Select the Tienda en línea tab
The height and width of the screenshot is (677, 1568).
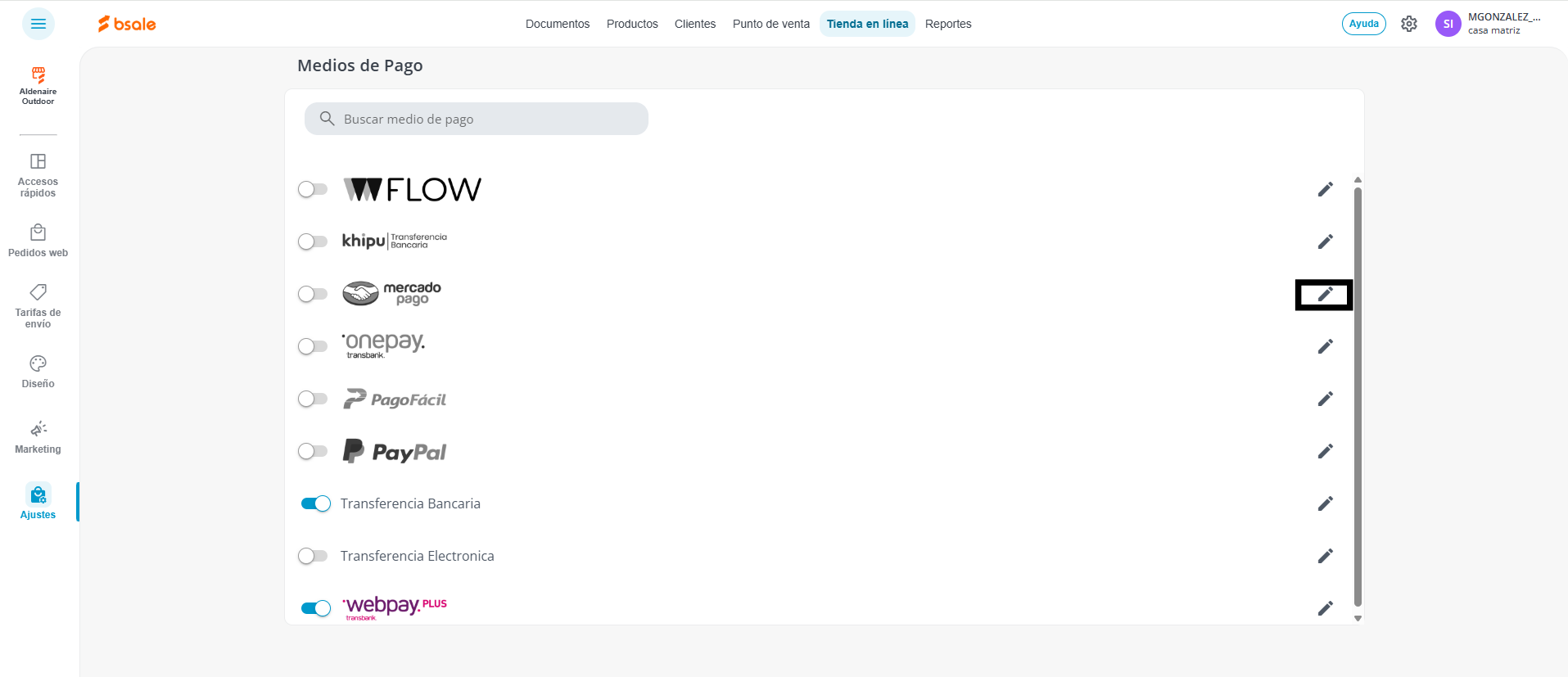pyautogui.click(x=867, y=24)
